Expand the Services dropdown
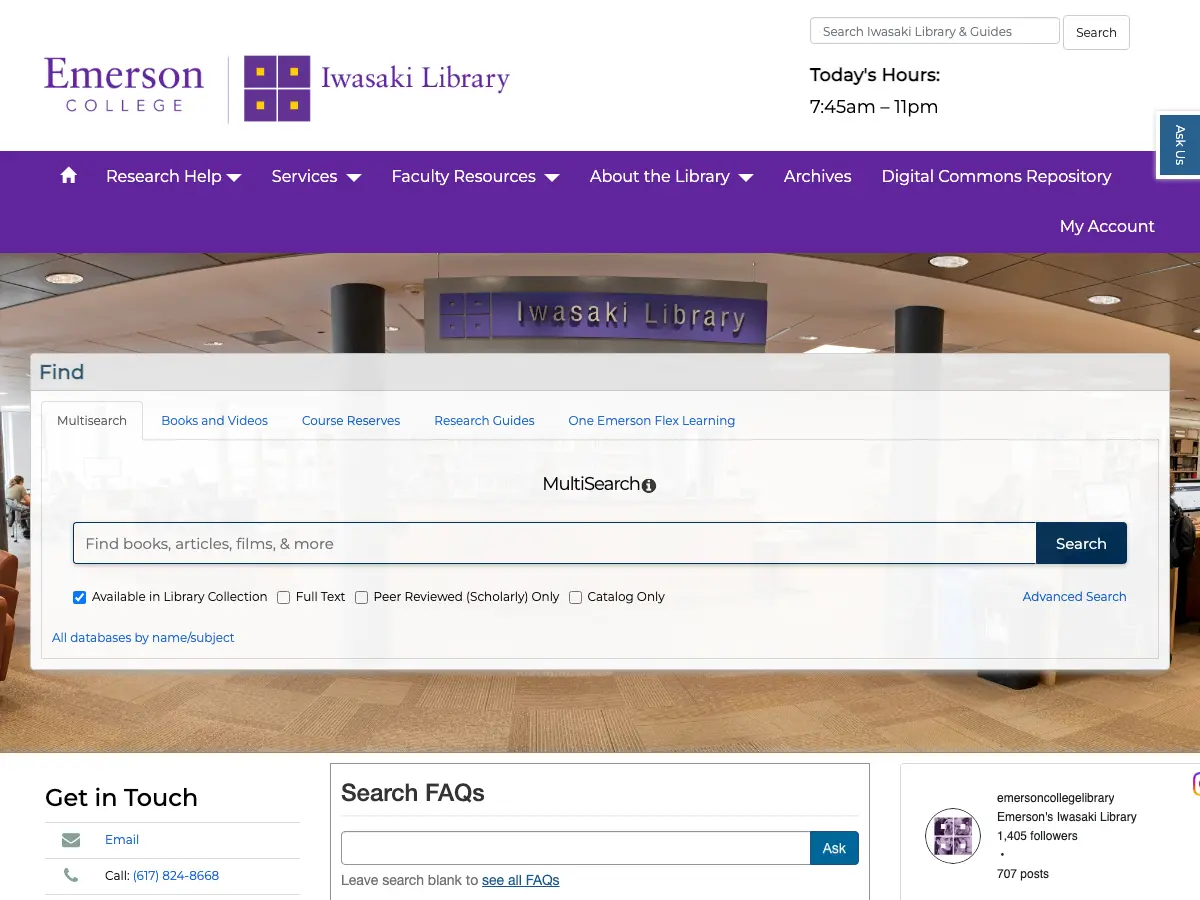Screen dimensions: 1200x900 [x=316, y=176]
